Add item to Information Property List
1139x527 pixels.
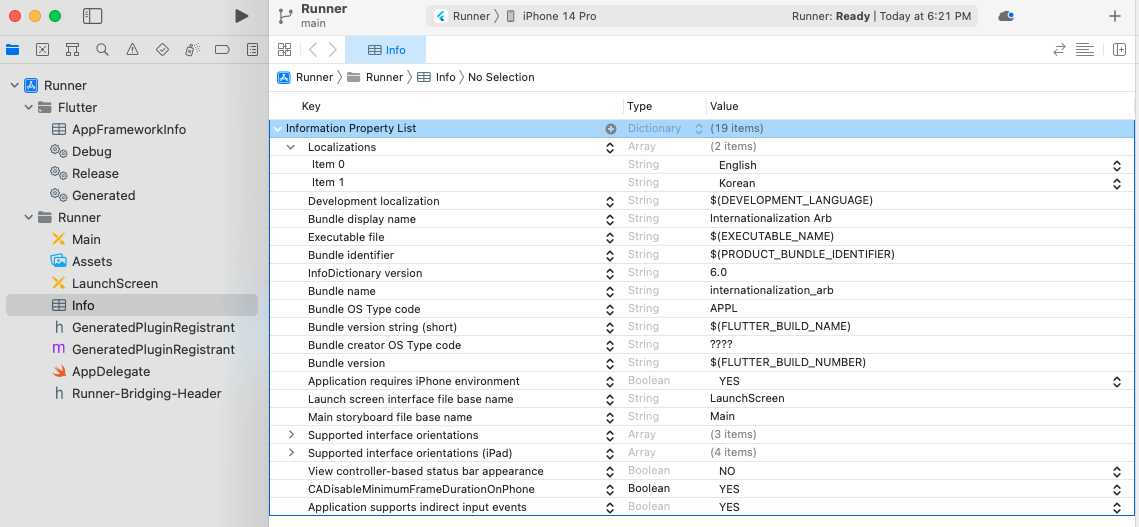(611, 129)
